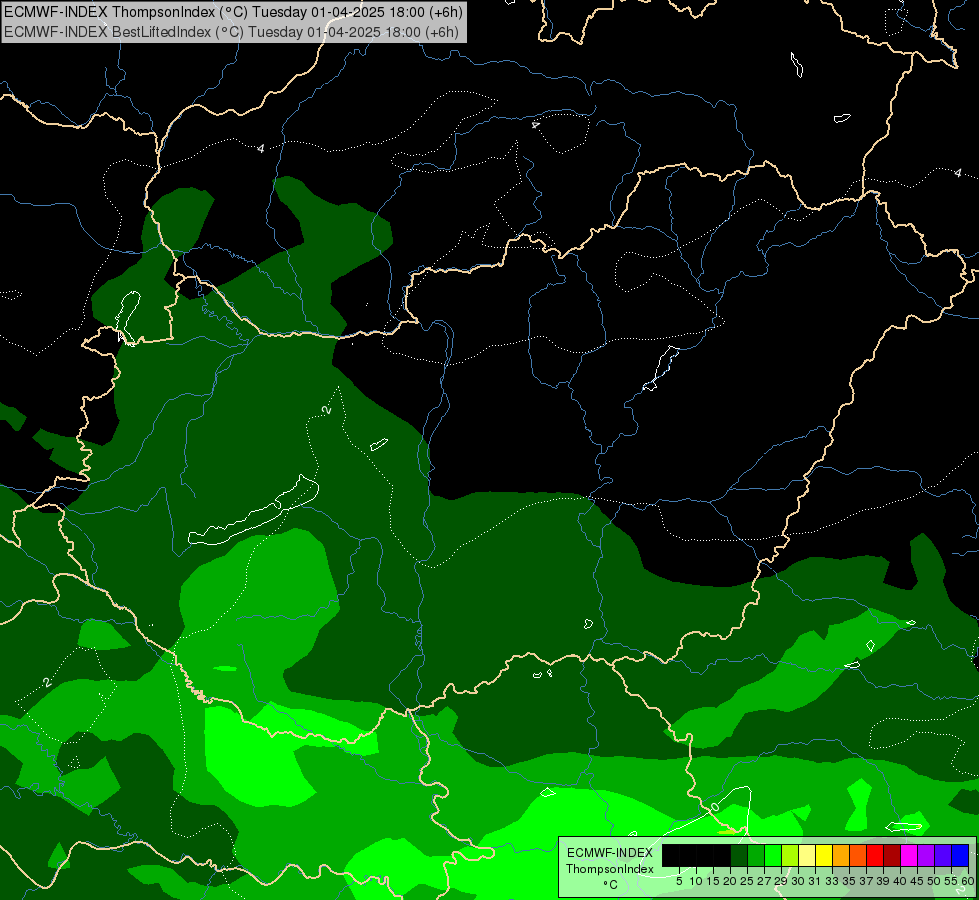Viewport: 979px width, 900px height.
Task: Click the legend tick label 40
Action: [900, 881]
